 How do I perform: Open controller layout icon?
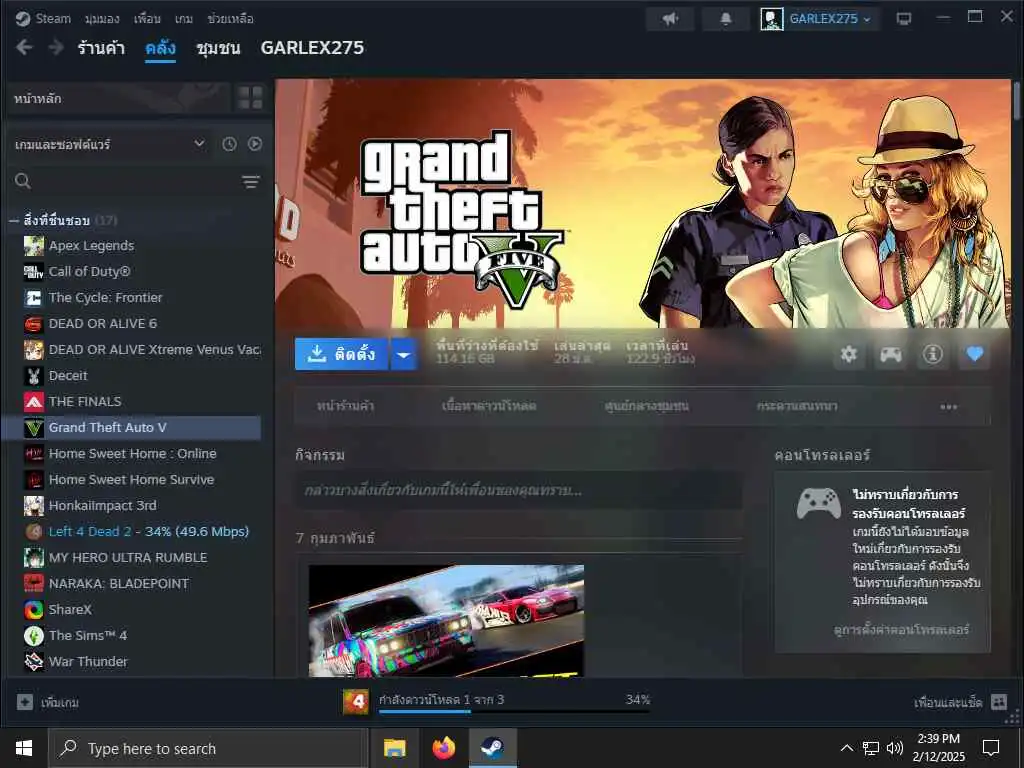(x=891, y=354)
